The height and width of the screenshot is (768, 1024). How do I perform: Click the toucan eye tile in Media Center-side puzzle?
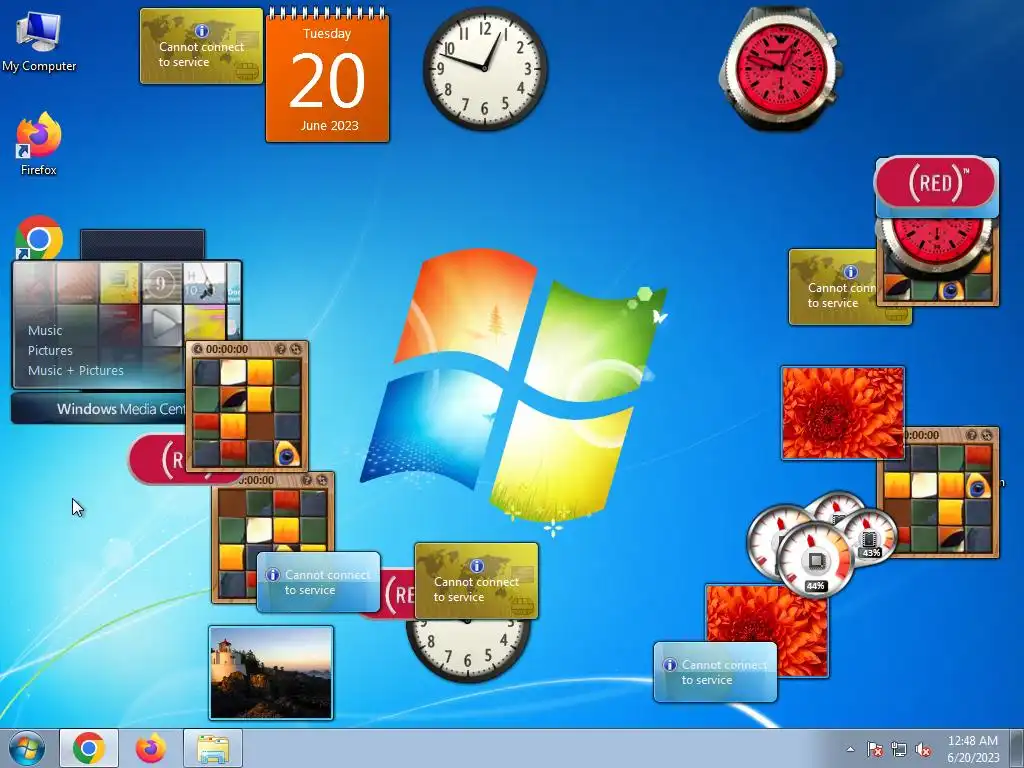pyautogui.click(x=287, y=454)
